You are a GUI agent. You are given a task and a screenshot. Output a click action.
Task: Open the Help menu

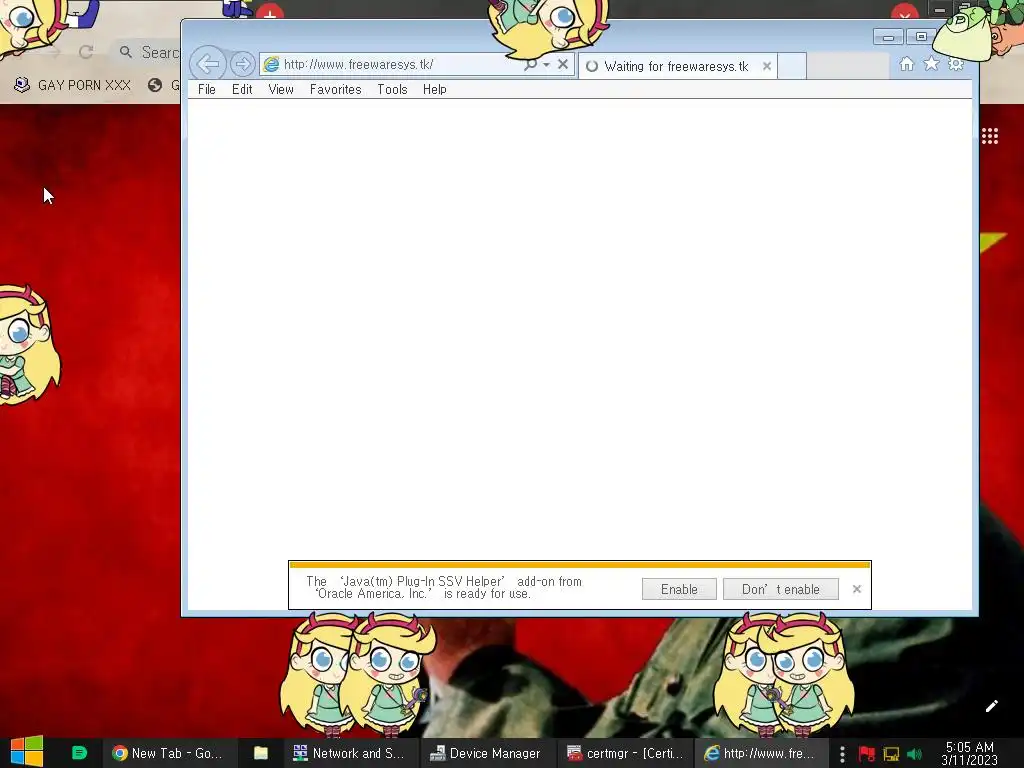point(434,89)
